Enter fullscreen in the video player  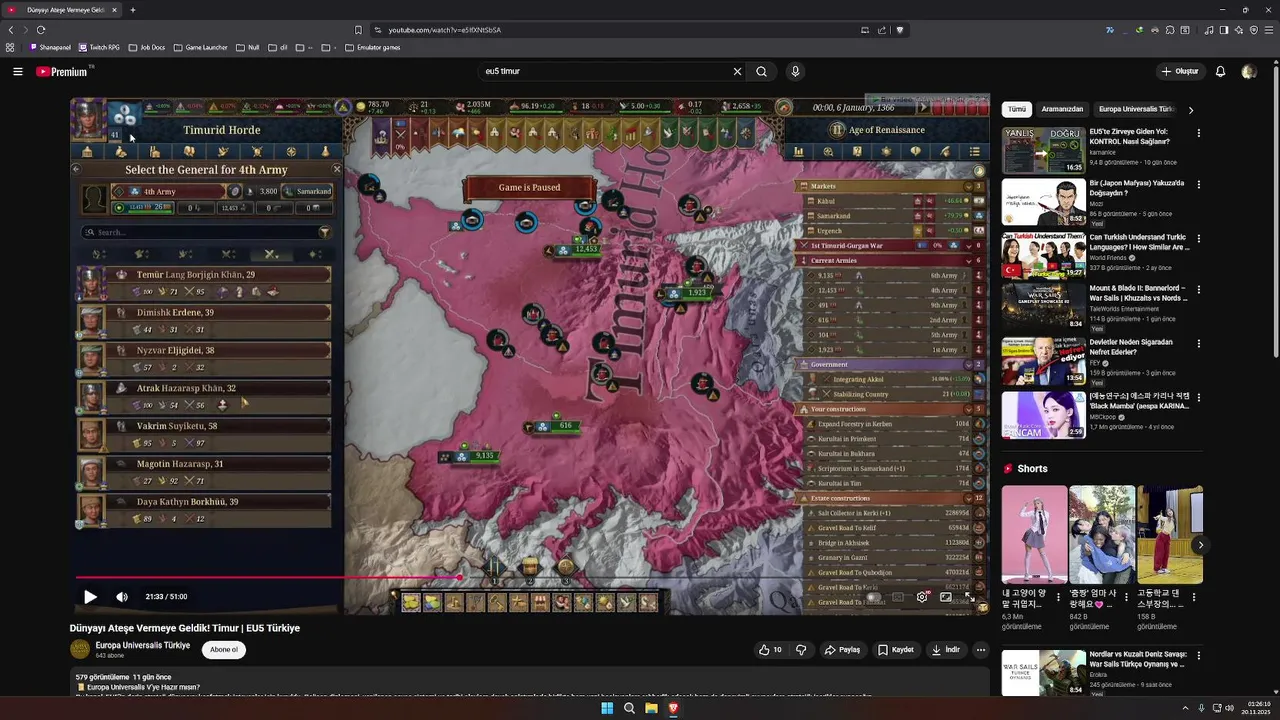click(x=969, y=597)
